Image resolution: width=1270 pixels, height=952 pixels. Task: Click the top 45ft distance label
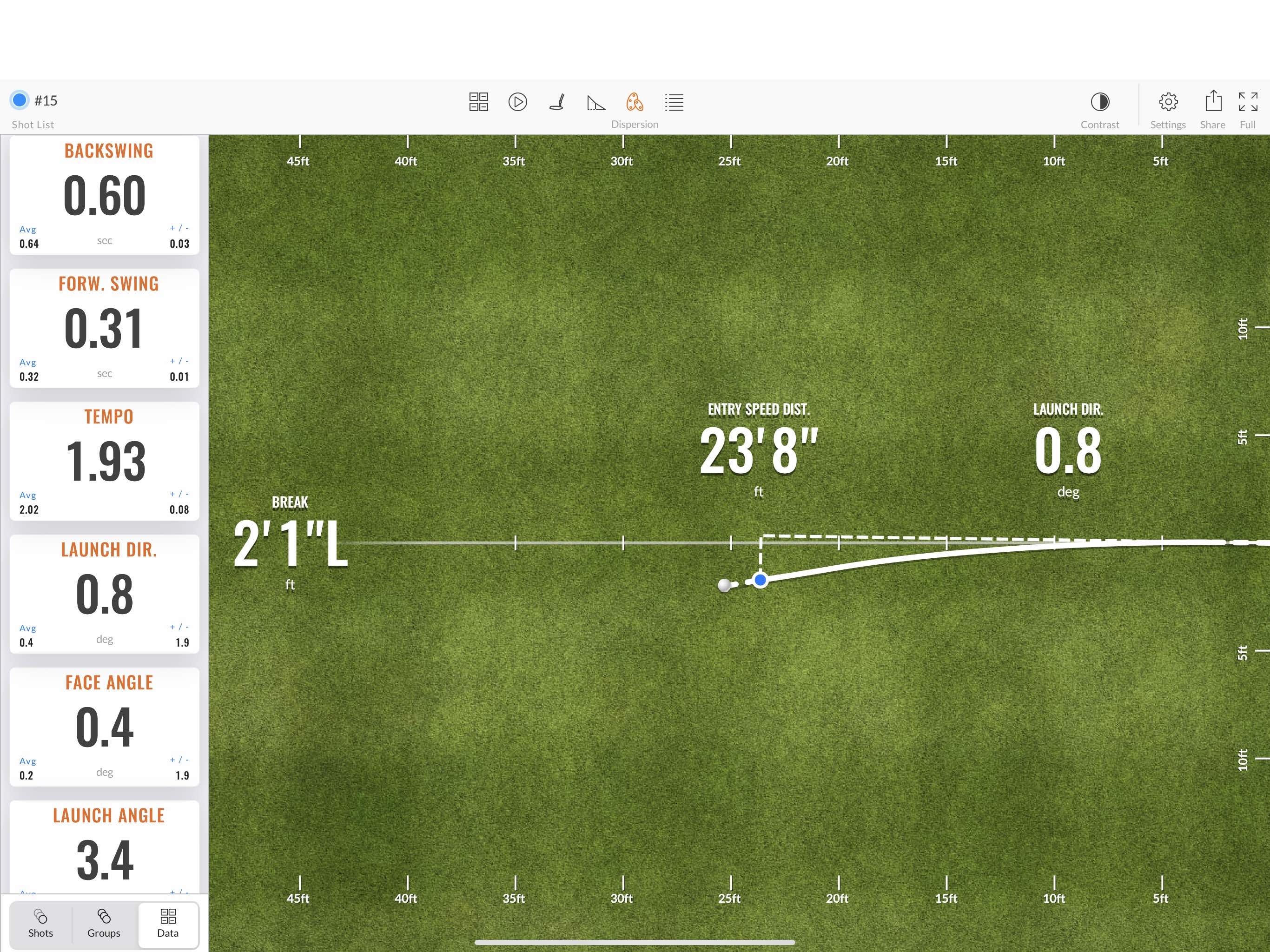pyautogui.click(x=298, y=161)
